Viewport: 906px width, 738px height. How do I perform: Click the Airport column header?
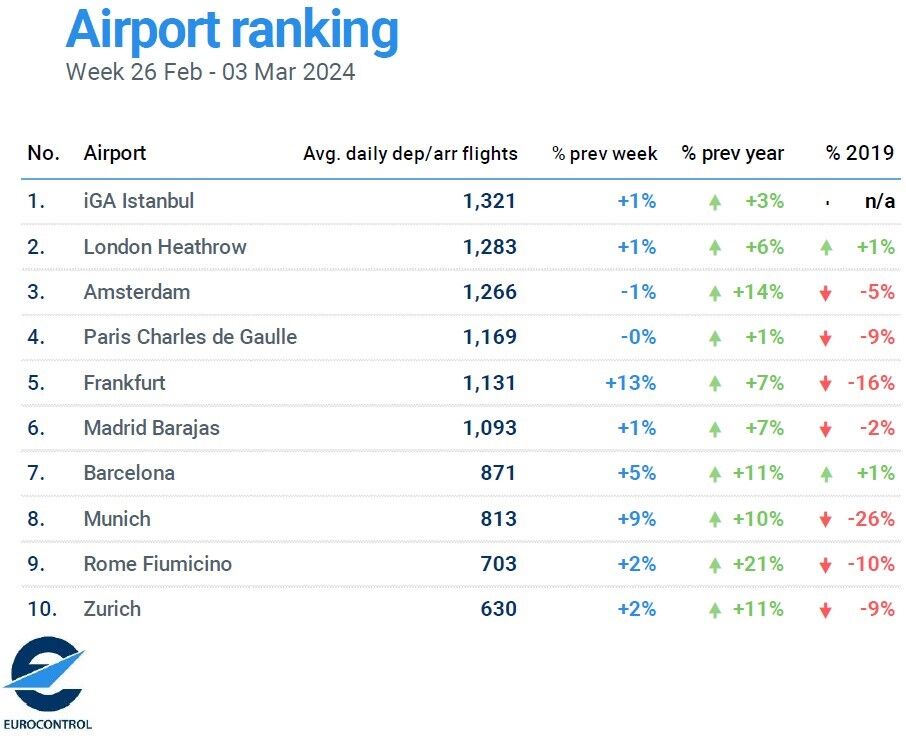114,153
